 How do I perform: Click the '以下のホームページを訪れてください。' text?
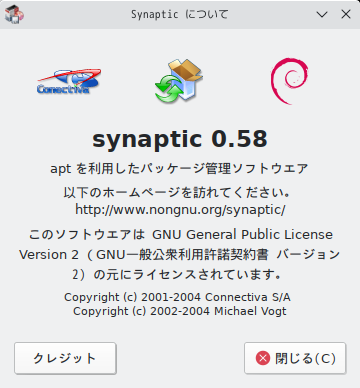(x=177, y=192)
